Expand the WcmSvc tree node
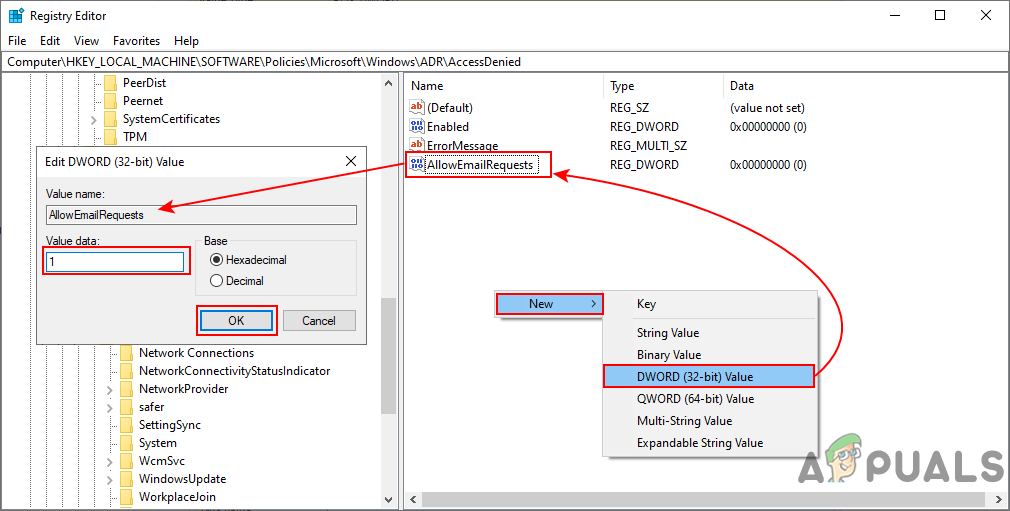Image resolution: width=1010 pixels, height=511 pixels. pos(110,462)
